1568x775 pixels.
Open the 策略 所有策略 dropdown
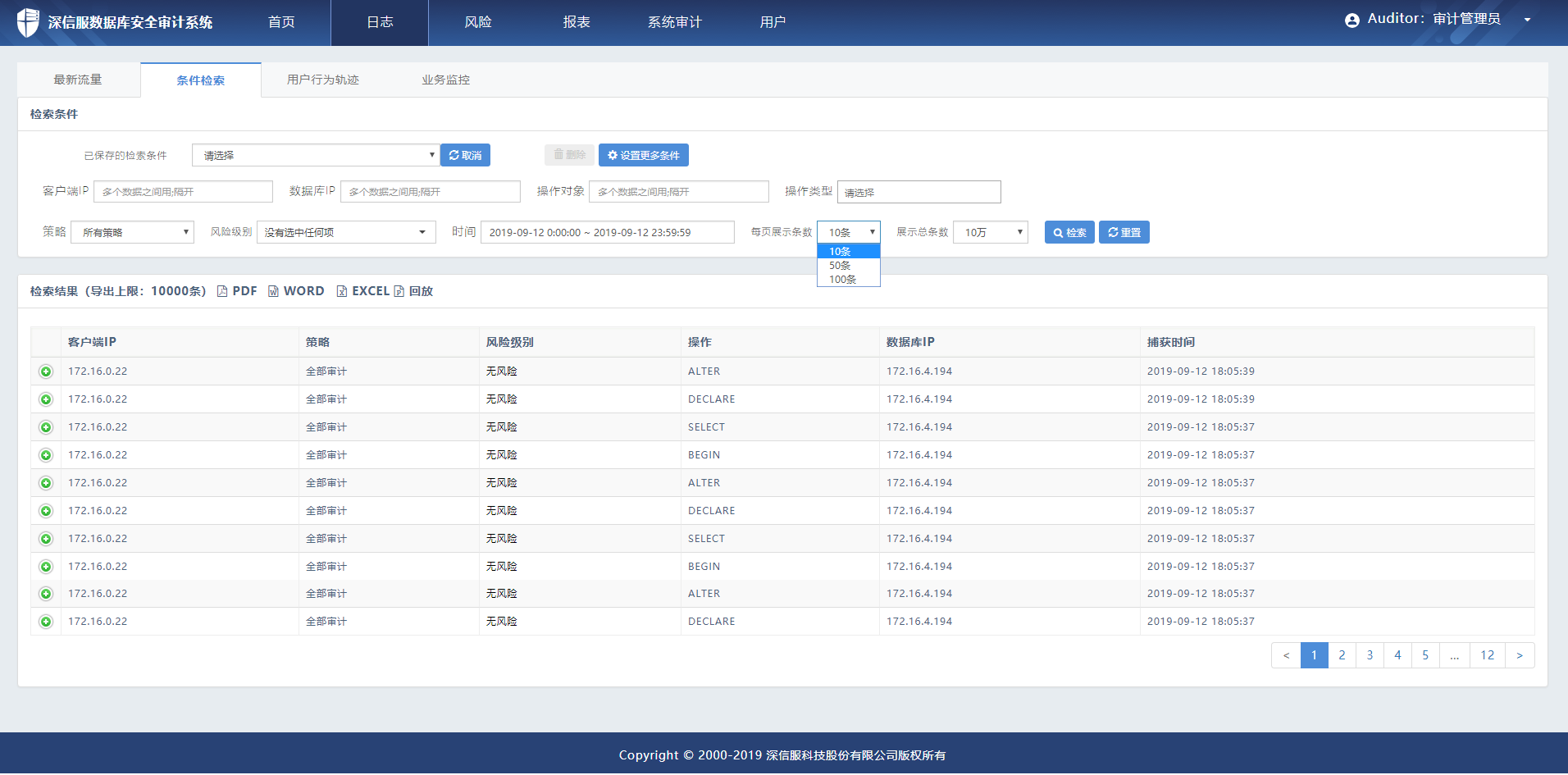[132, 233]
